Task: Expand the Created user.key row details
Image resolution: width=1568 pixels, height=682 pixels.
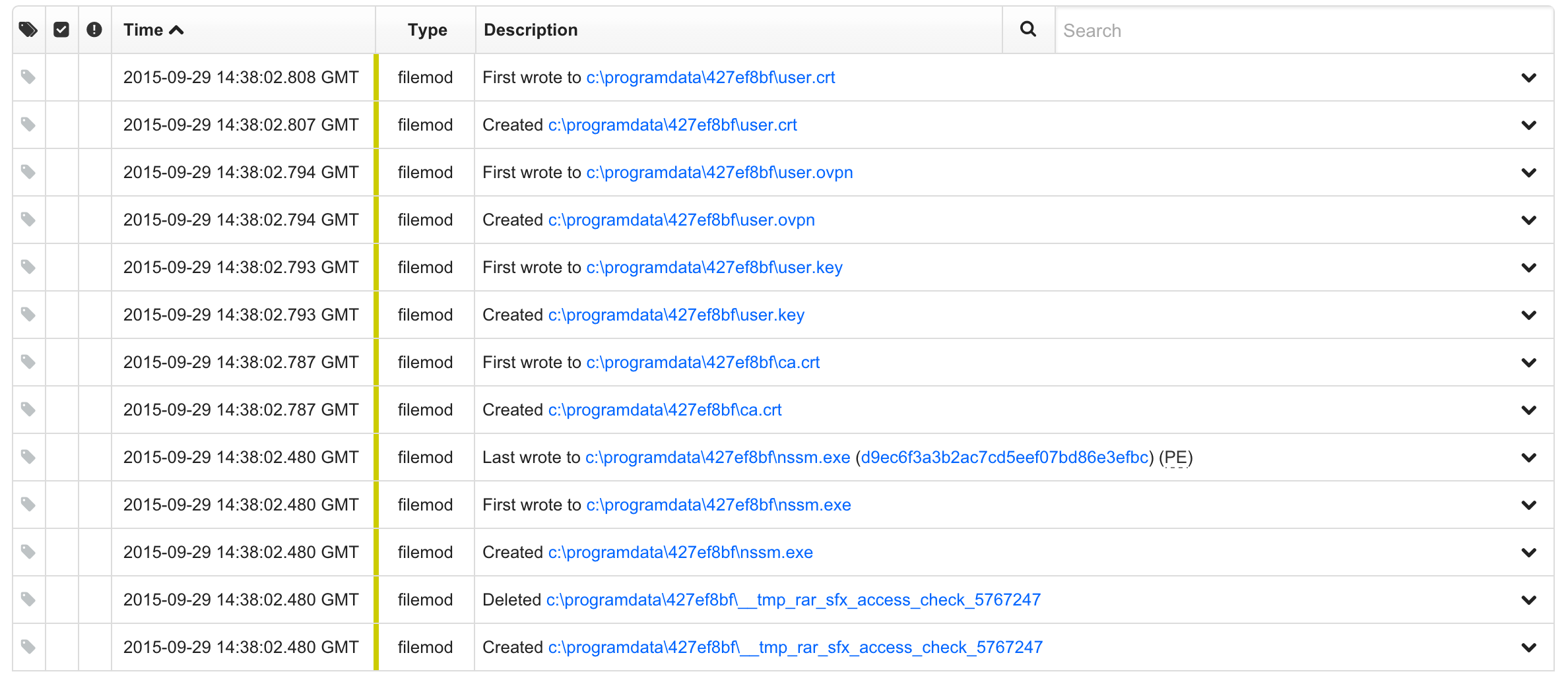Action: (x=1528, y=315)
